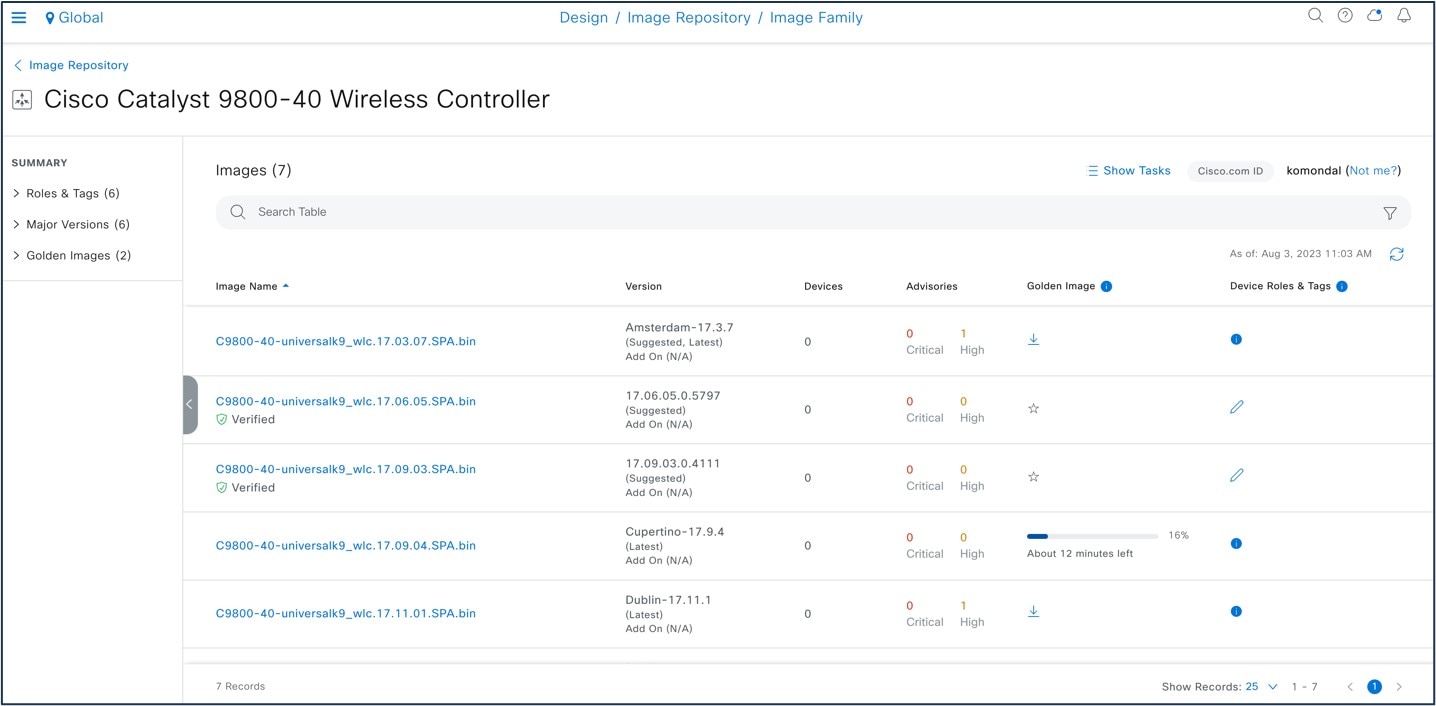Click the Search Table field
The height and width of the screenshot is (706, 1436).
(814, 212)
